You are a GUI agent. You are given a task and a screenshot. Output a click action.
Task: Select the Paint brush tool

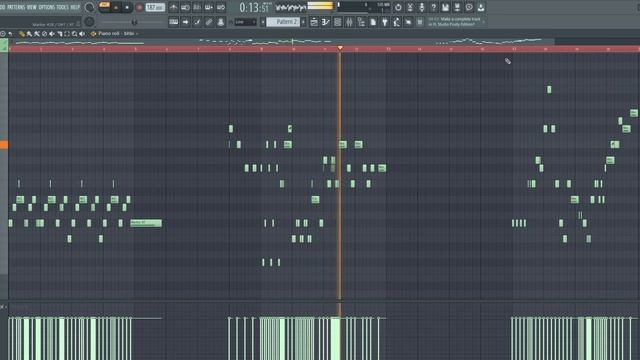[x=29, y=33]
